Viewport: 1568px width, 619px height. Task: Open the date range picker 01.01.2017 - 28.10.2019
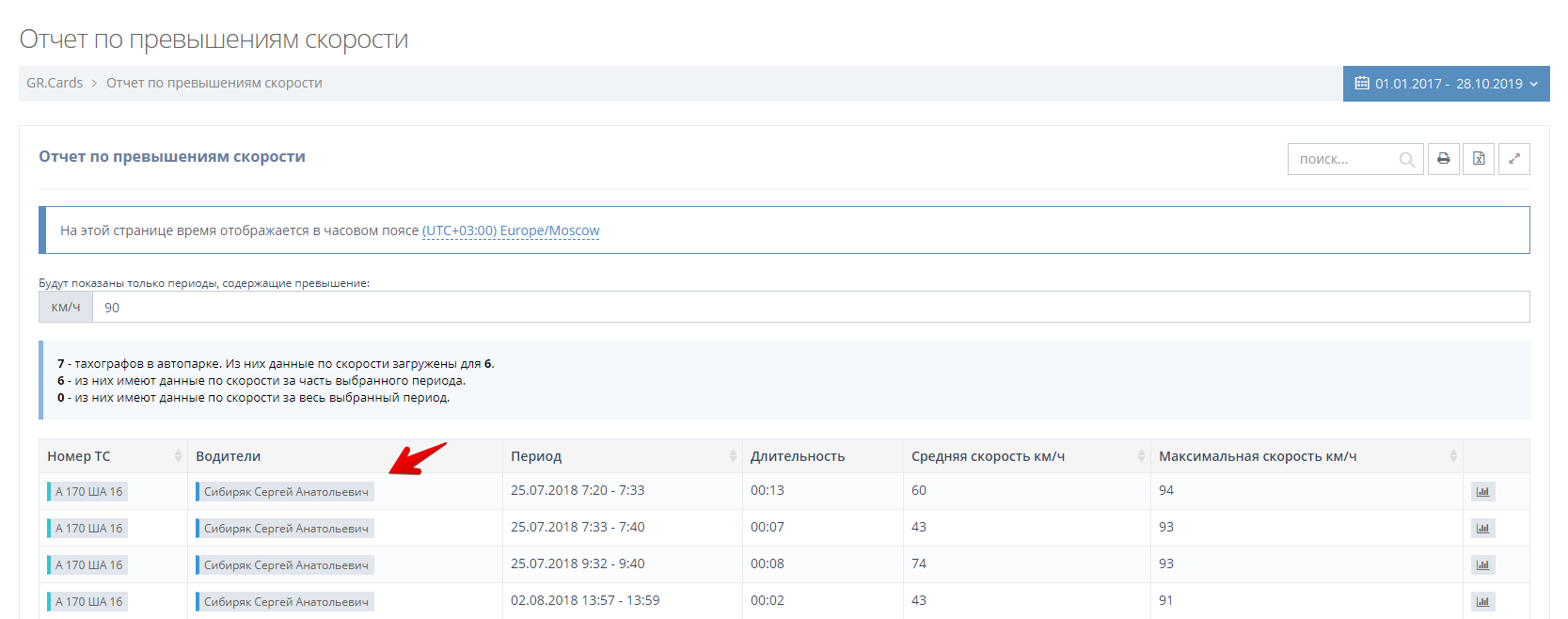1446,84
